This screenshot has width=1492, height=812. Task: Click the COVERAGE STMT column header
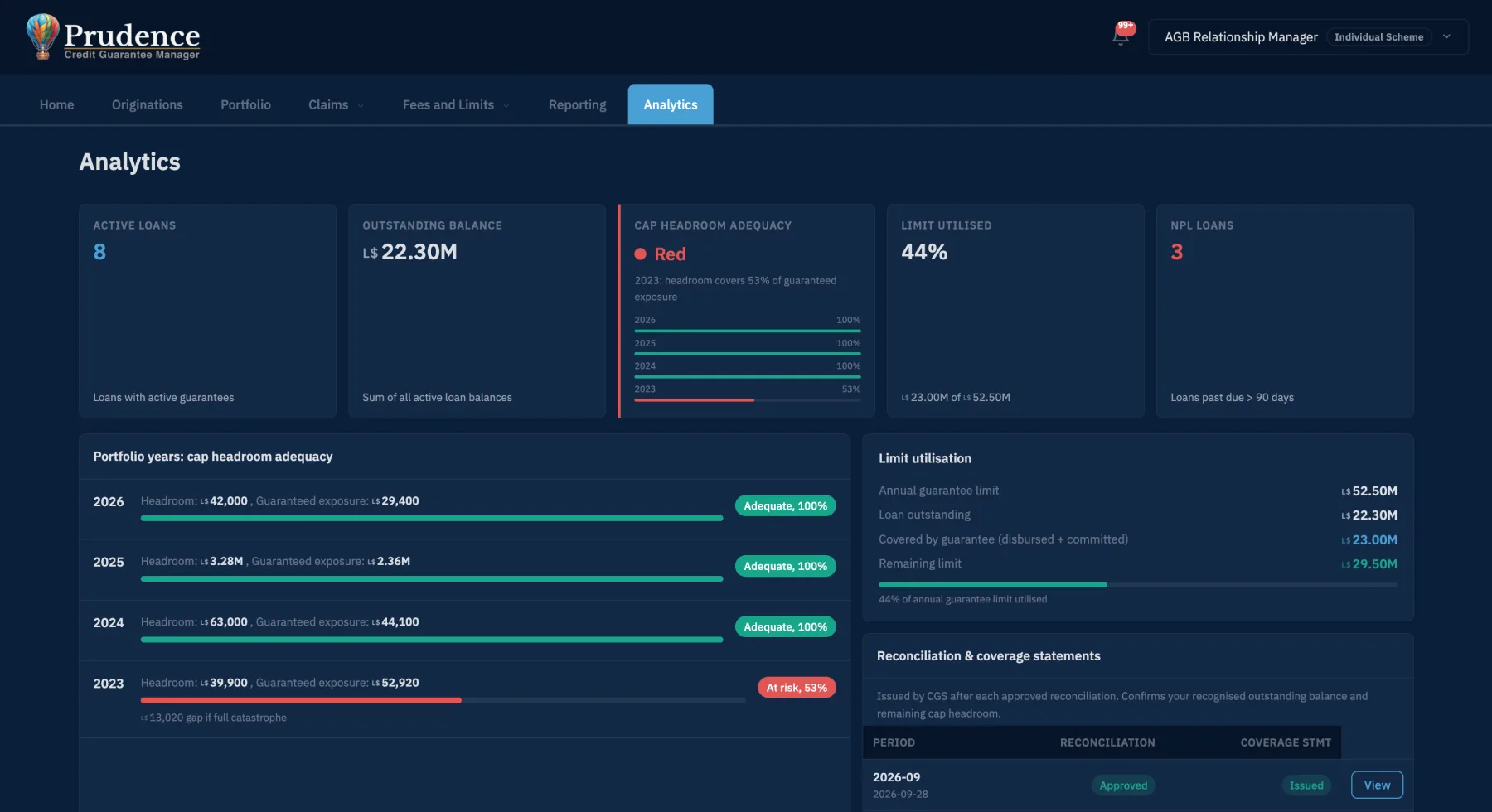[1286, 742]
